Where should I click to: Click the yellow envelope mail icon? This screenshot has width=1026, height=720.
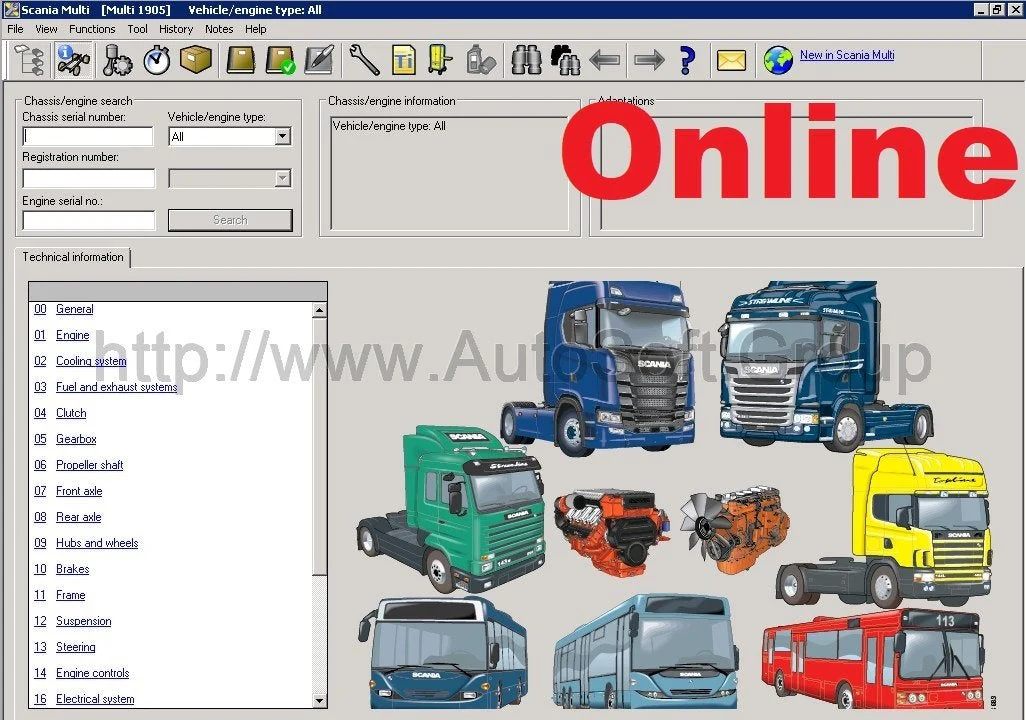[731, 60]
